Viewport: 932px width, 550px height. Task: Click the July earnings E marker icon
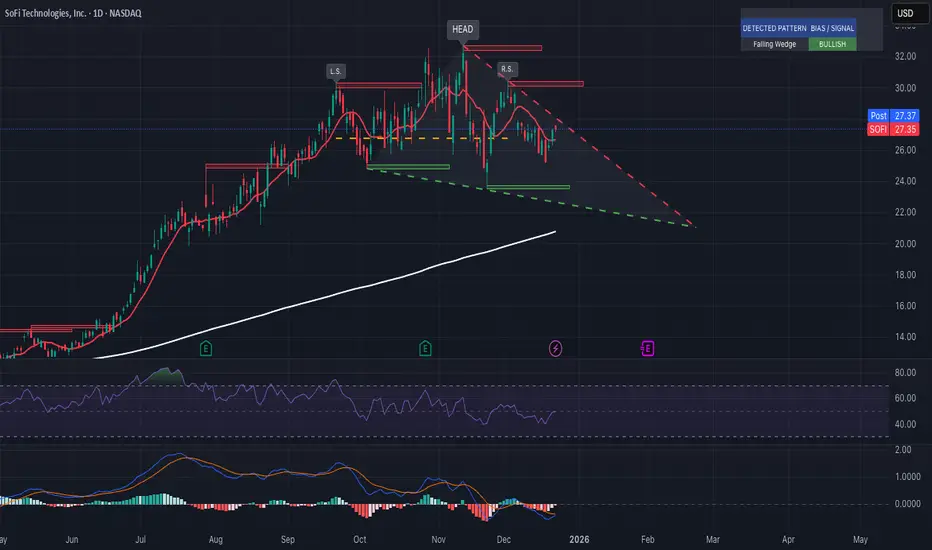point(206,348)
